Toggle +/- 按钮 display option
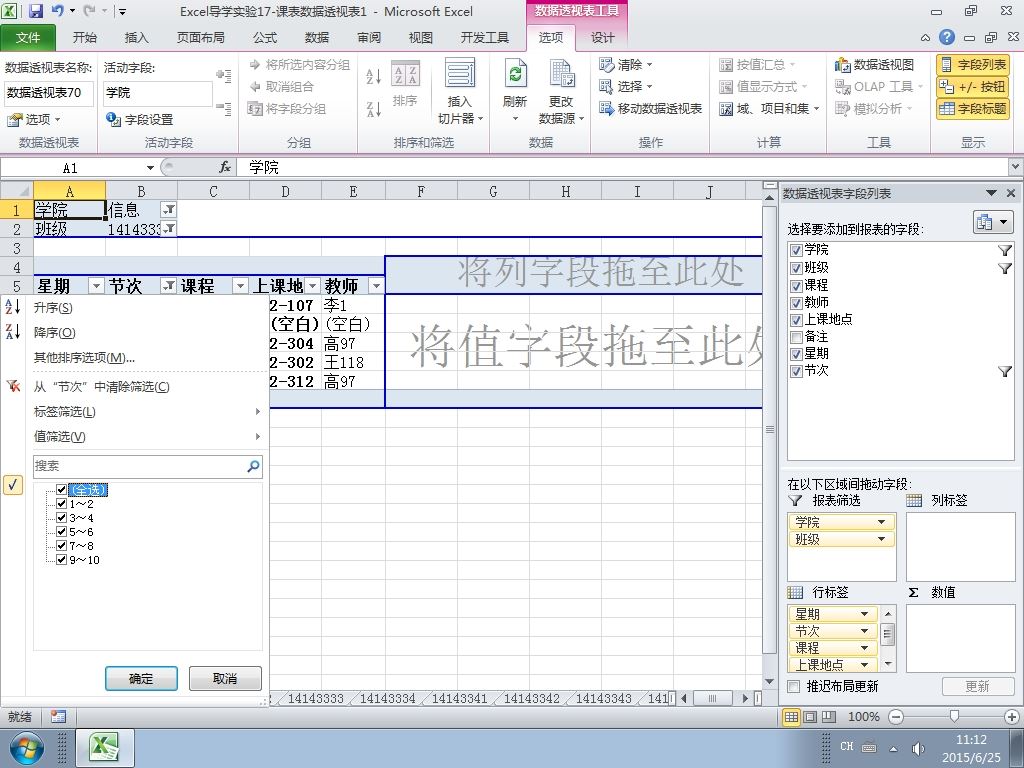 [x=973, y=86]
